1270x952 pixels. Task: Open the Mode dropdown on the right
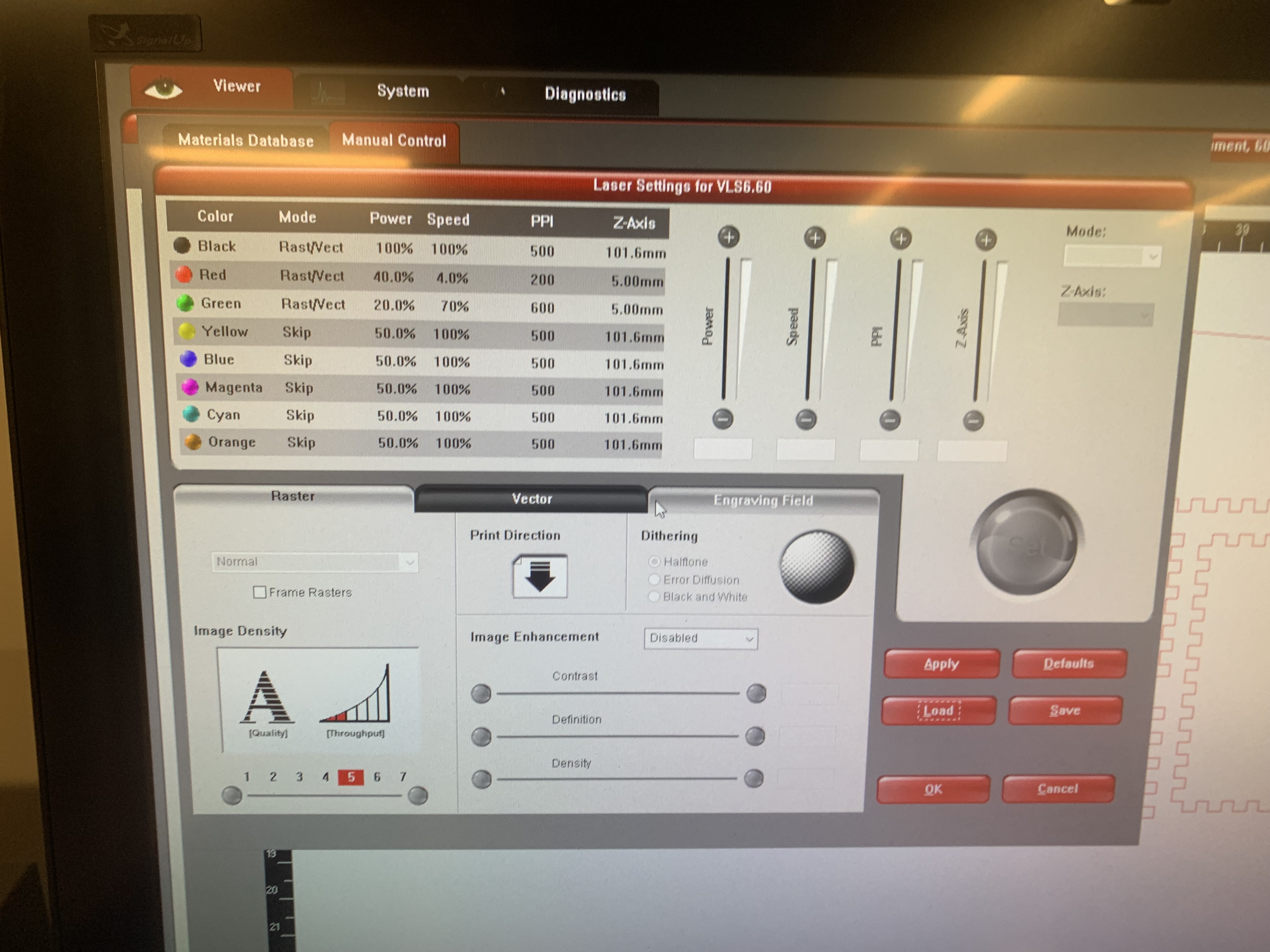1112,256
